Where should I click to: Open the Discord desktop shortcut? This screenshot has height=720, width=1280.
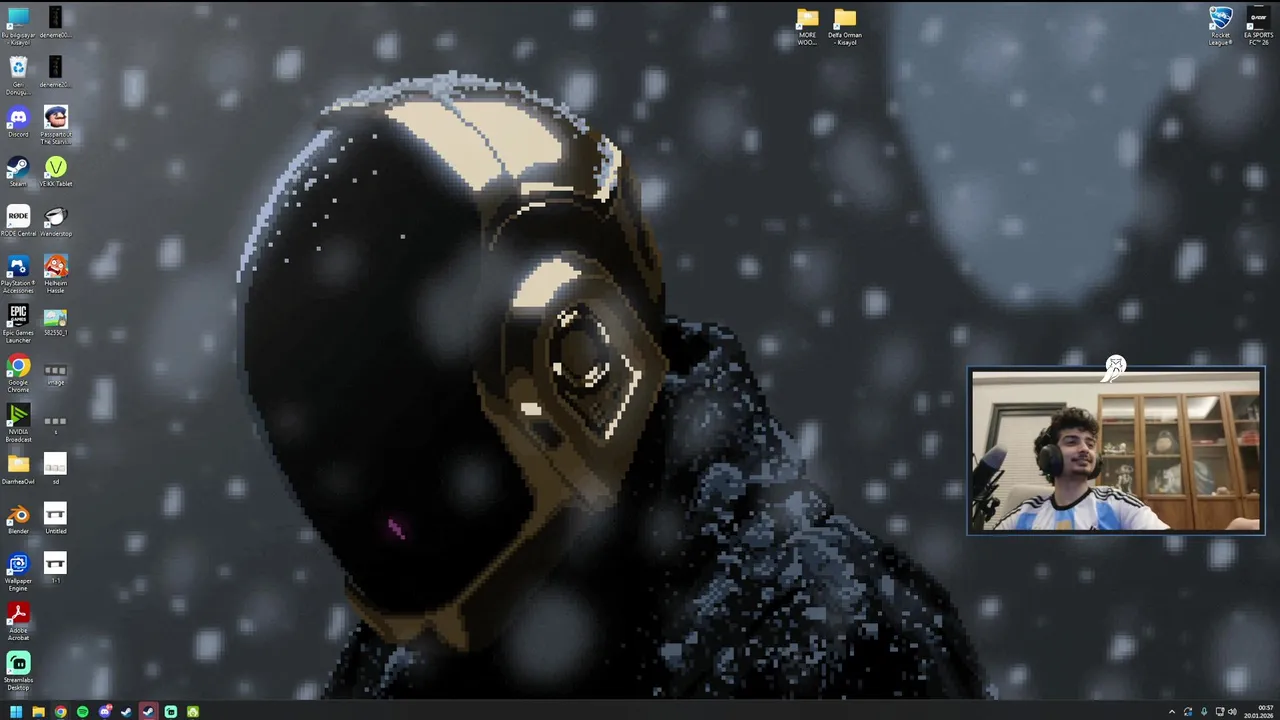[18, 121]
